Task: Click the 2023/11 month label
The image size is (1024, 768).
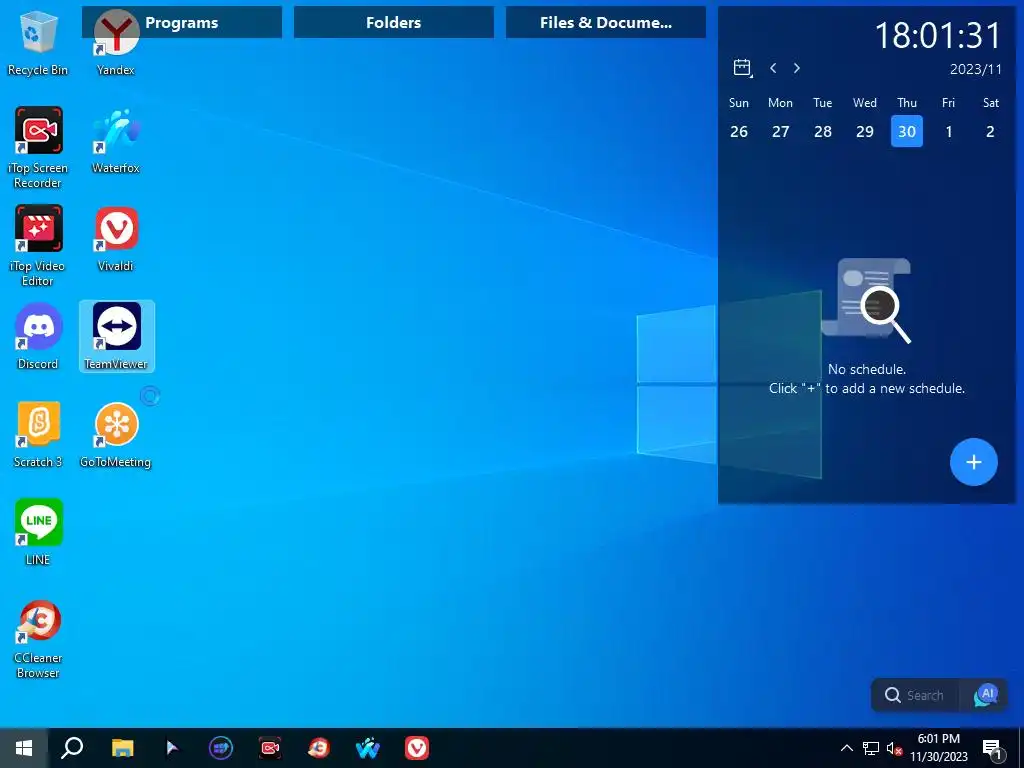Action: [x=975, y=69]
